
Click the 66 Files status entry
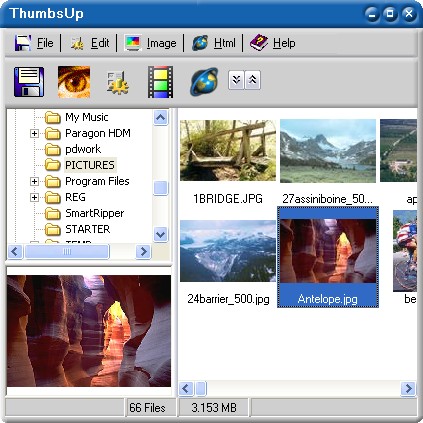pos(147,408)
